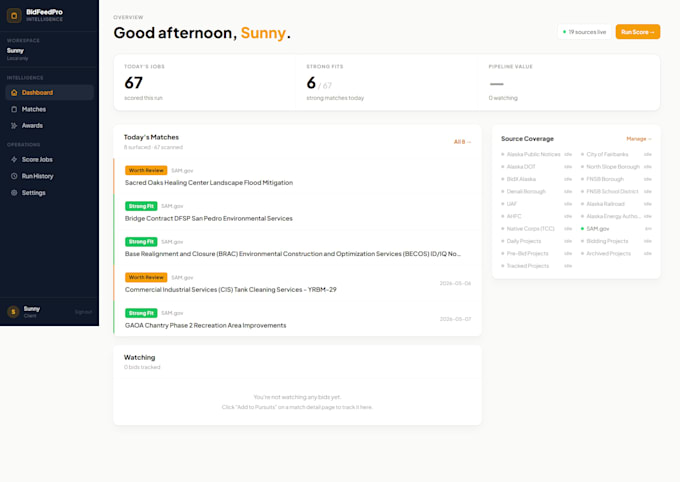Image resolution: width=680 pixels, height=482 pixels.
Task: Click Daily Projects source
Action: 536,241
